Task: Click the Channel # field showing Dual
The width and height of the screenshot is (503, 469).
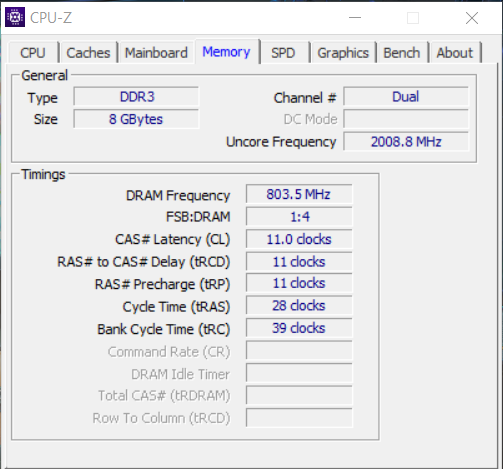Action: (x=406, y=97)
